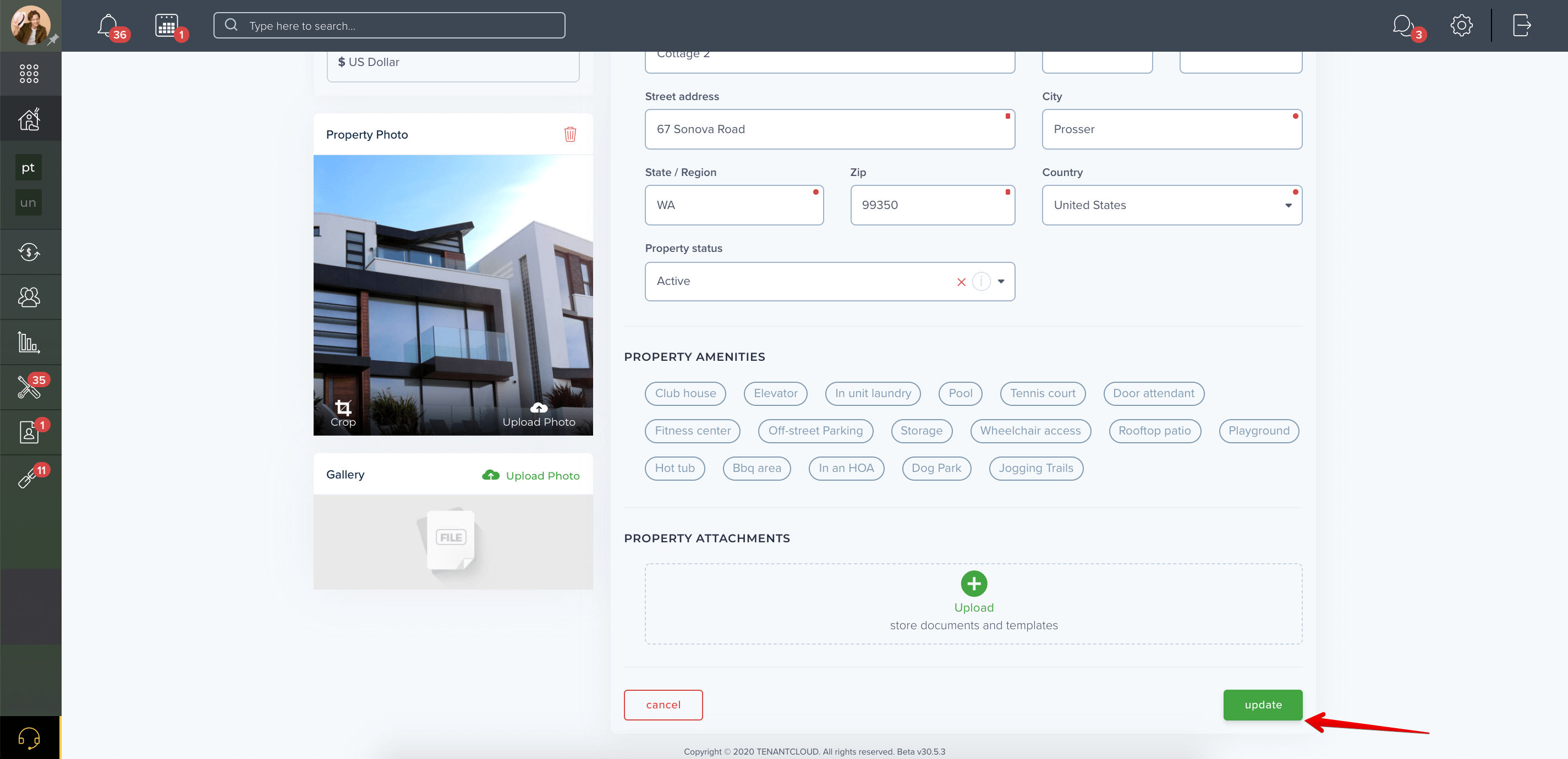Image resolution: width=1568 pixels, height=759 pixels.
Task: Open the contacts people icon in sidebar
Action: point(29,297)
